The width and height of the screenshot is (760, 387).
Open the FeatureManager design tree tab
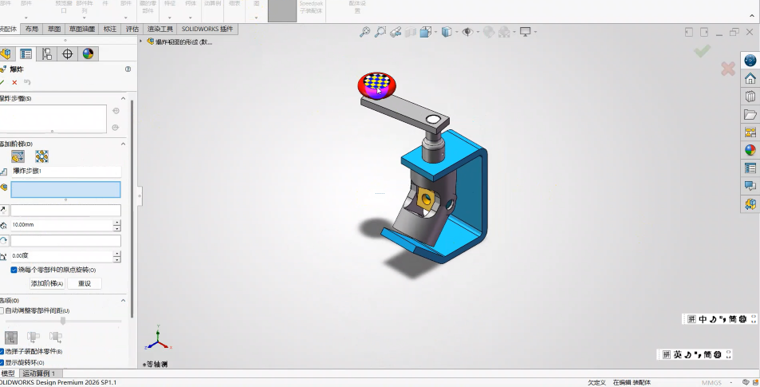click(x=6, y=53)
